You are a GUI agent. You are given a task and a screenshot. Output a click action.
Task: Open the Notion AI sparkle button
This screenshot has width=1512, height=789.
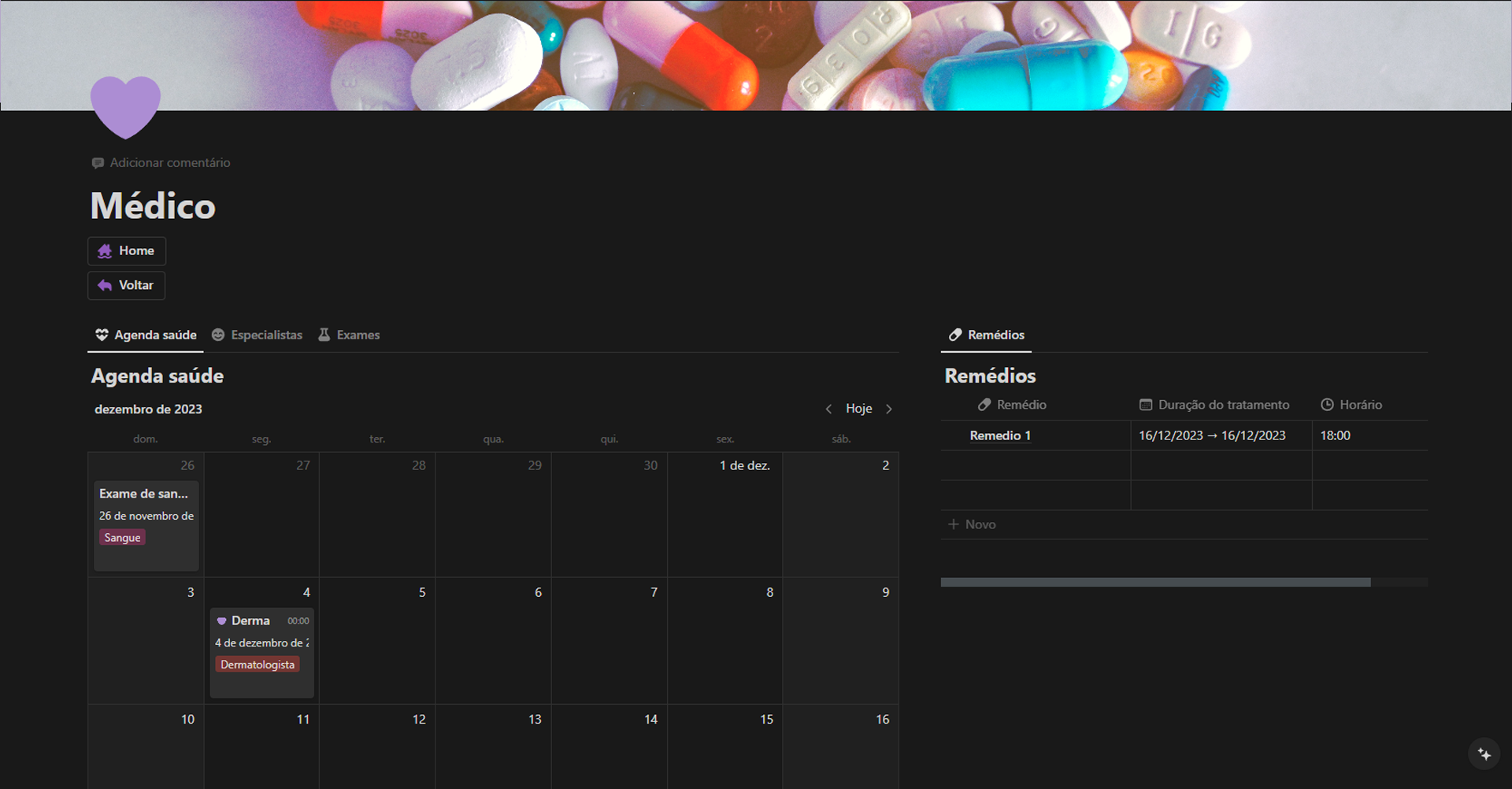(x=1484, y=754)
